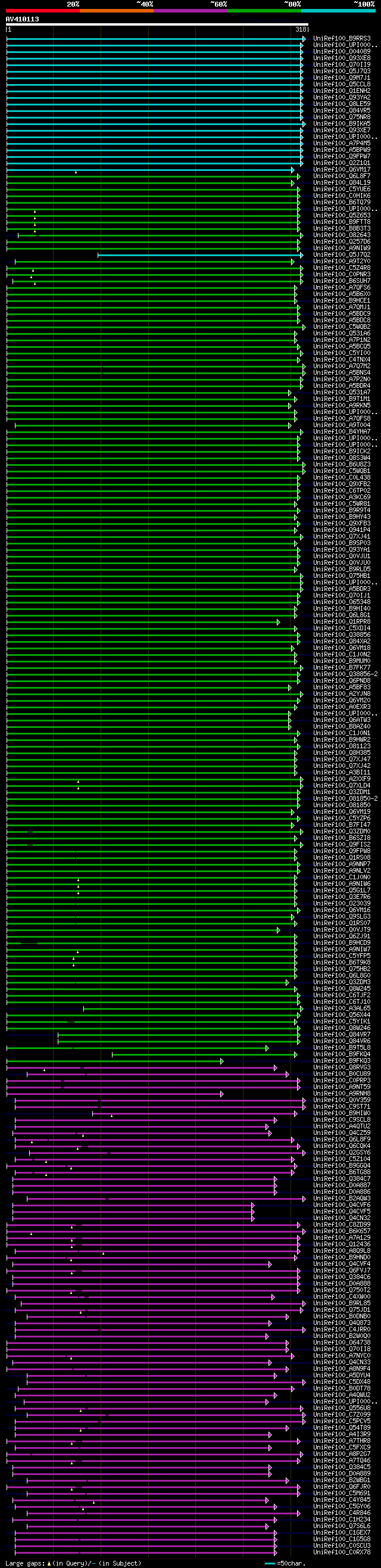The height and width of the screenshot is (1568, 381).
Task: Click the UniRef100_A3BI11 label
Action: pos(342,773)
